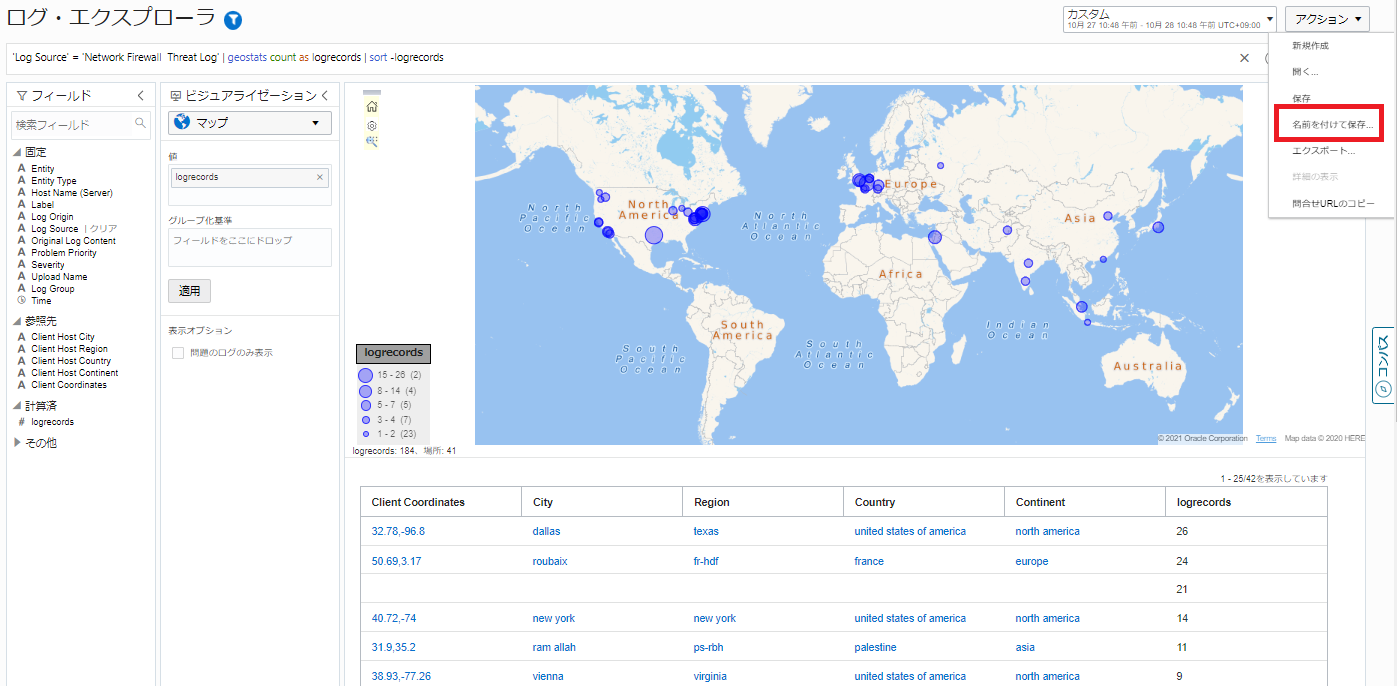Click the map home reset icon

[372, 106]
